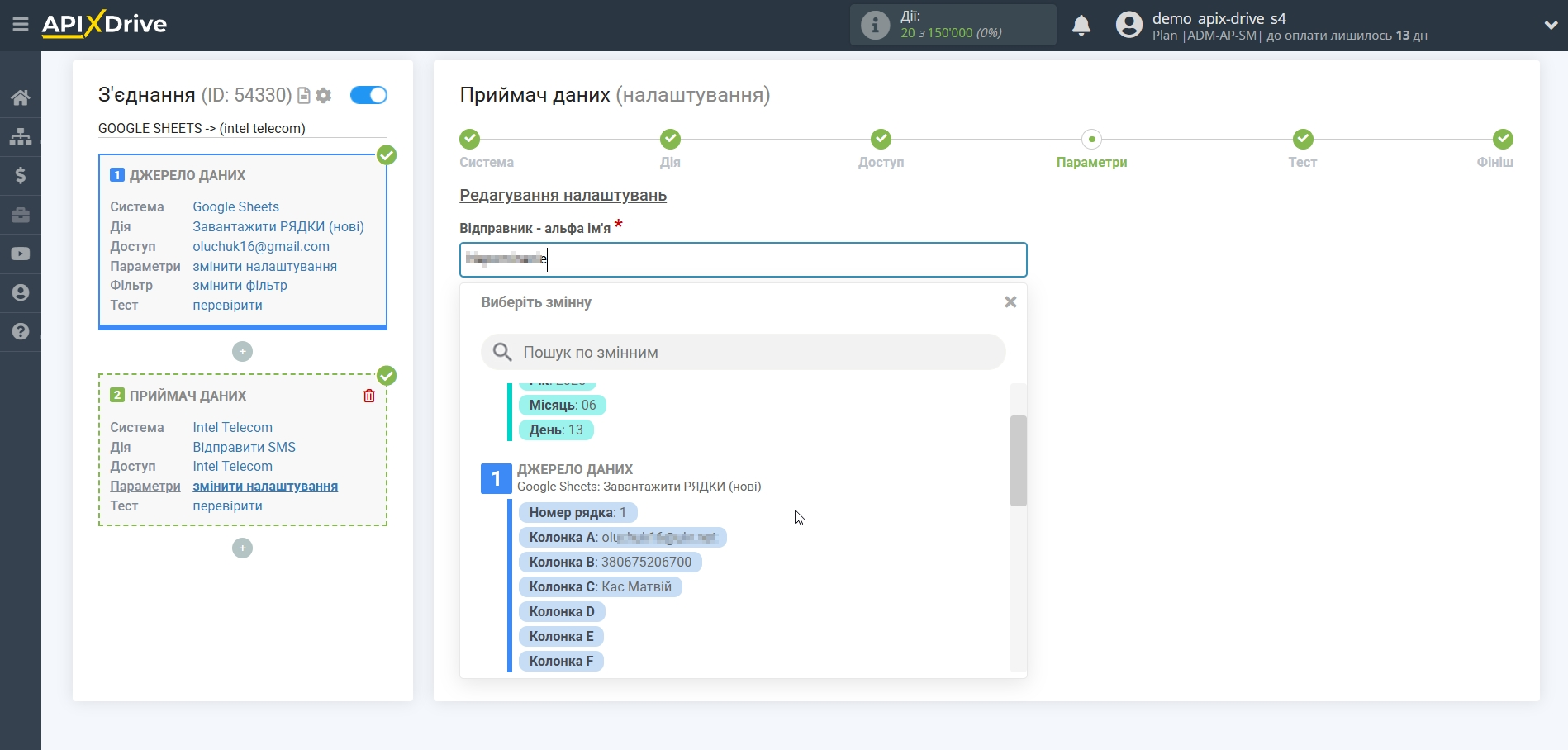Open receiver Intel Telecom system link
Viewport: 1568px width, 750px height.
(232, 427)
